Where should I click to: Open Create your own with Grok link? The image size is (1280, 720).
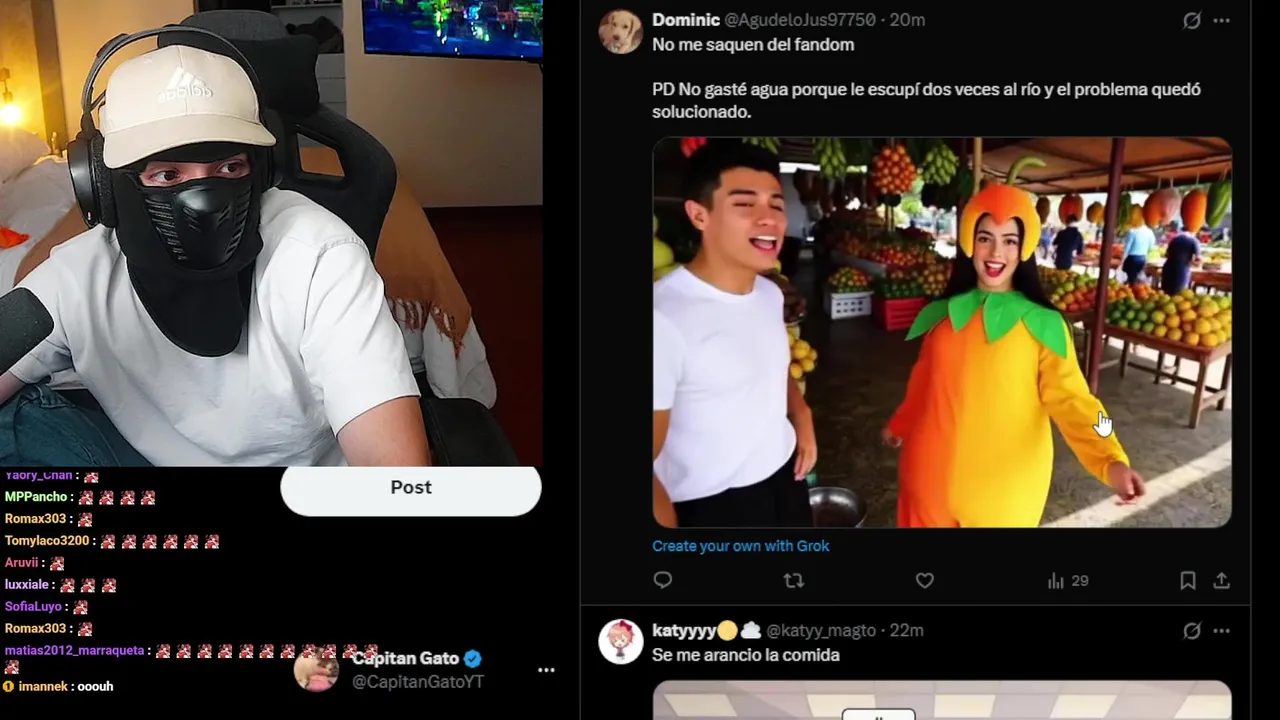point(740,546)
